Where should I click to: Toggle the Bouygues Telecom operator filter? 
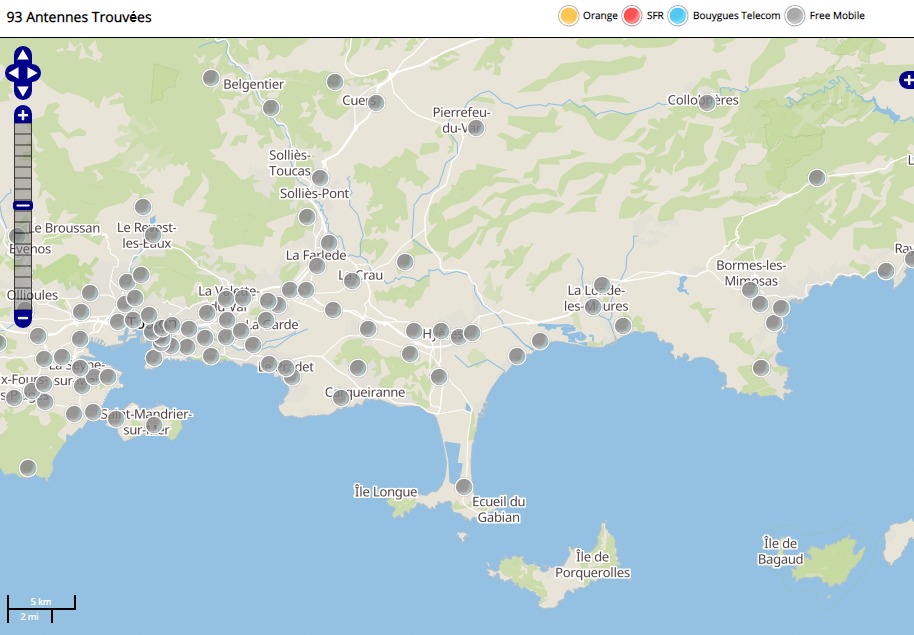[679, 16]
